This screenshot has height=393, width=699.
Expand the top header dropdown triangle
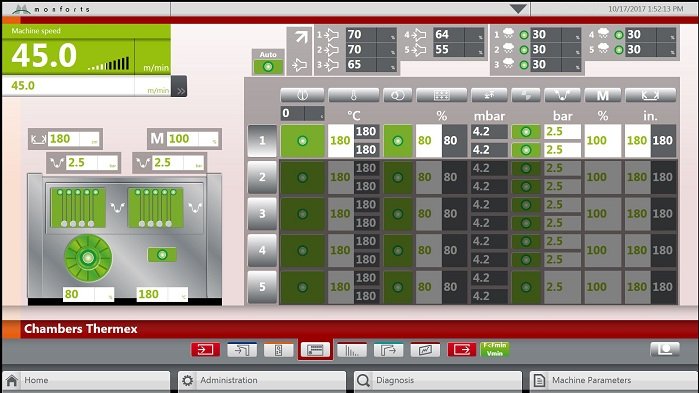(518, 8)
